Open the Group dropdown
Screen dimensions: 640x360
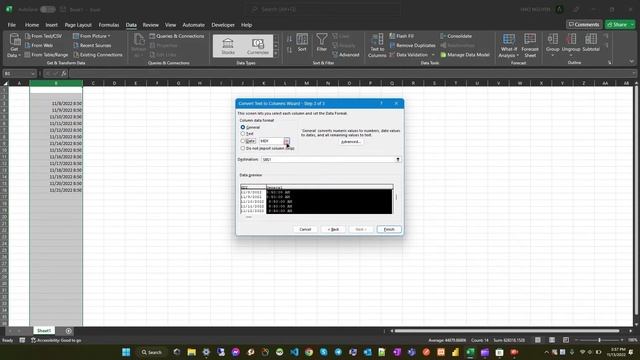click(553, 44)
